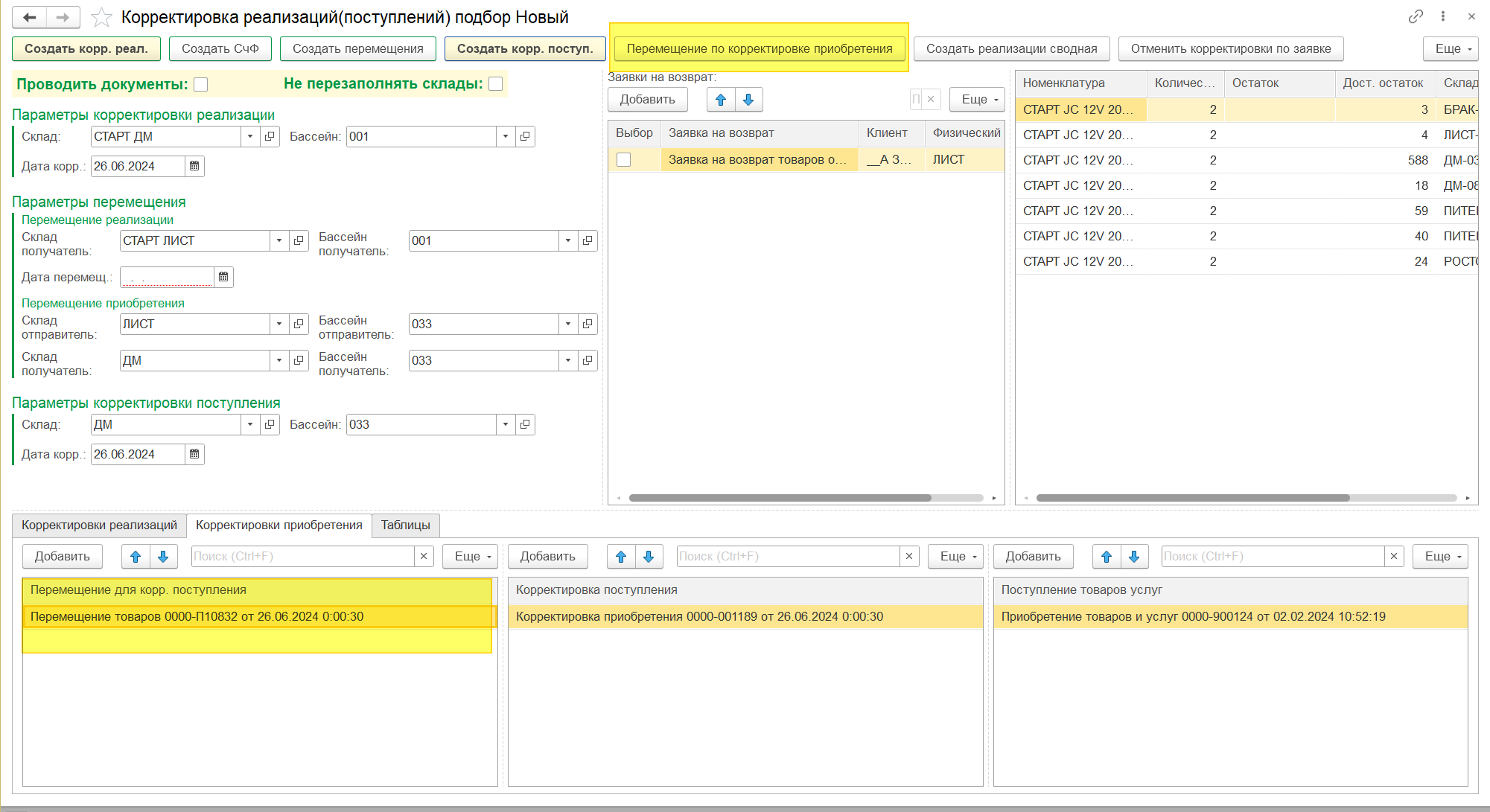Open the Таблицы tab

tap(405, 525)
